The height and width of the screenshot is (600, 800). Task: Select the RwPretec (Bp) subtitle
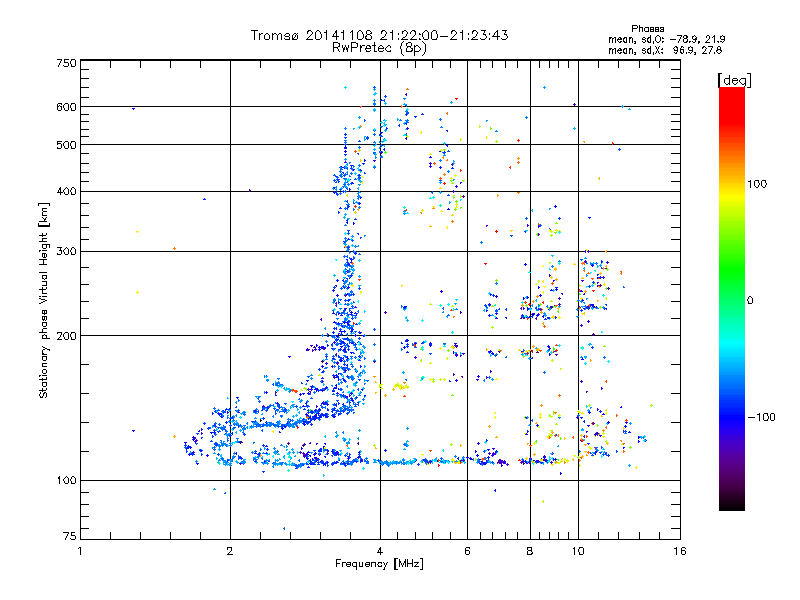(379, 47)
